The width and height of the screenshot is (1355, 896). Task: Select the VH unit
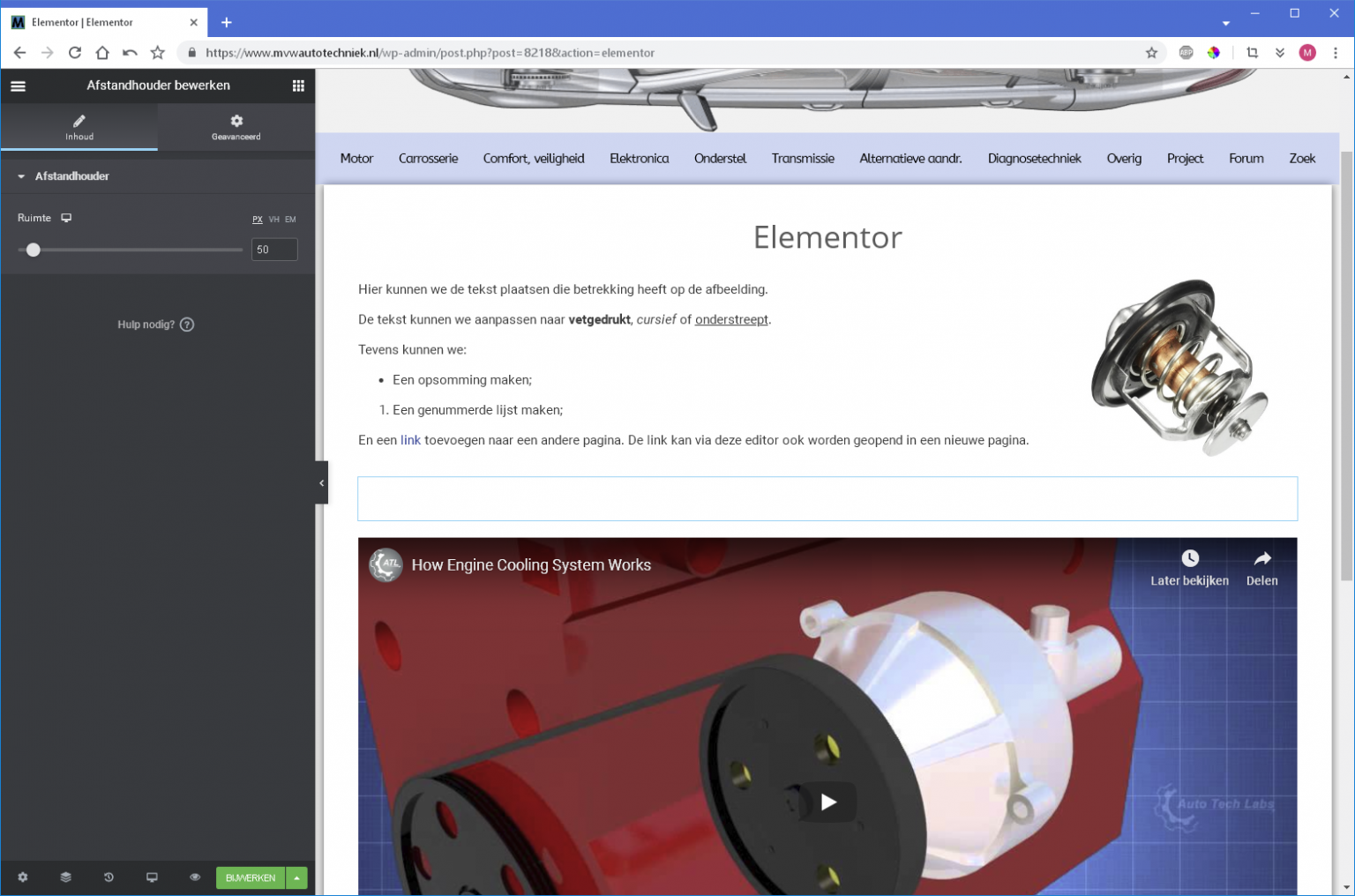[x=274, y=220]
